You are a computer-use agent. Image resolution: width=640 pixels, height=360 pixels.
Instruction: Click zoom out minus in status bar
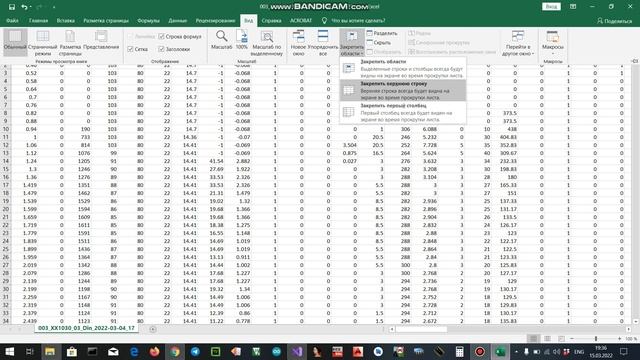(572, 339)
